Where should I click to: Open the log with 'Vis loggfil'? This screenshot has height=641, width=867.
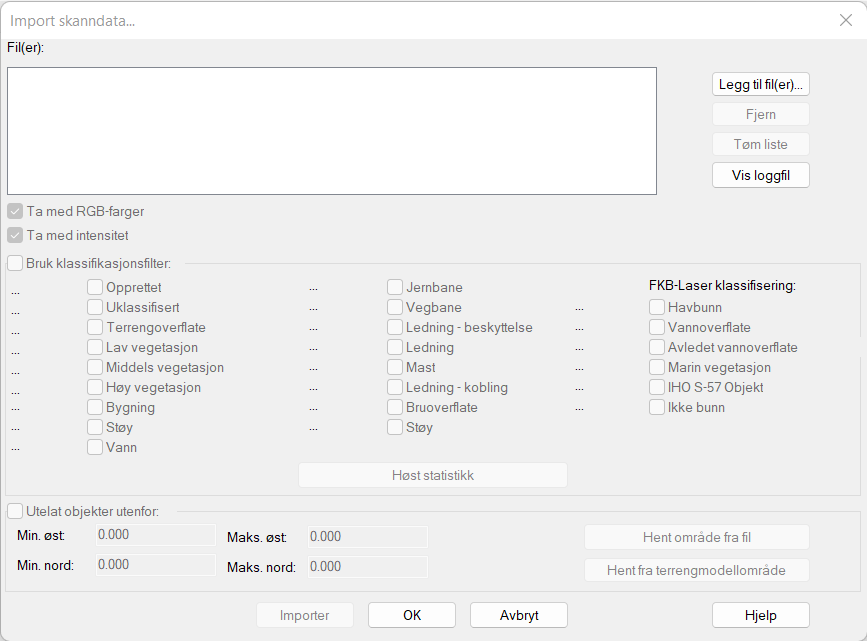[760, 174]
